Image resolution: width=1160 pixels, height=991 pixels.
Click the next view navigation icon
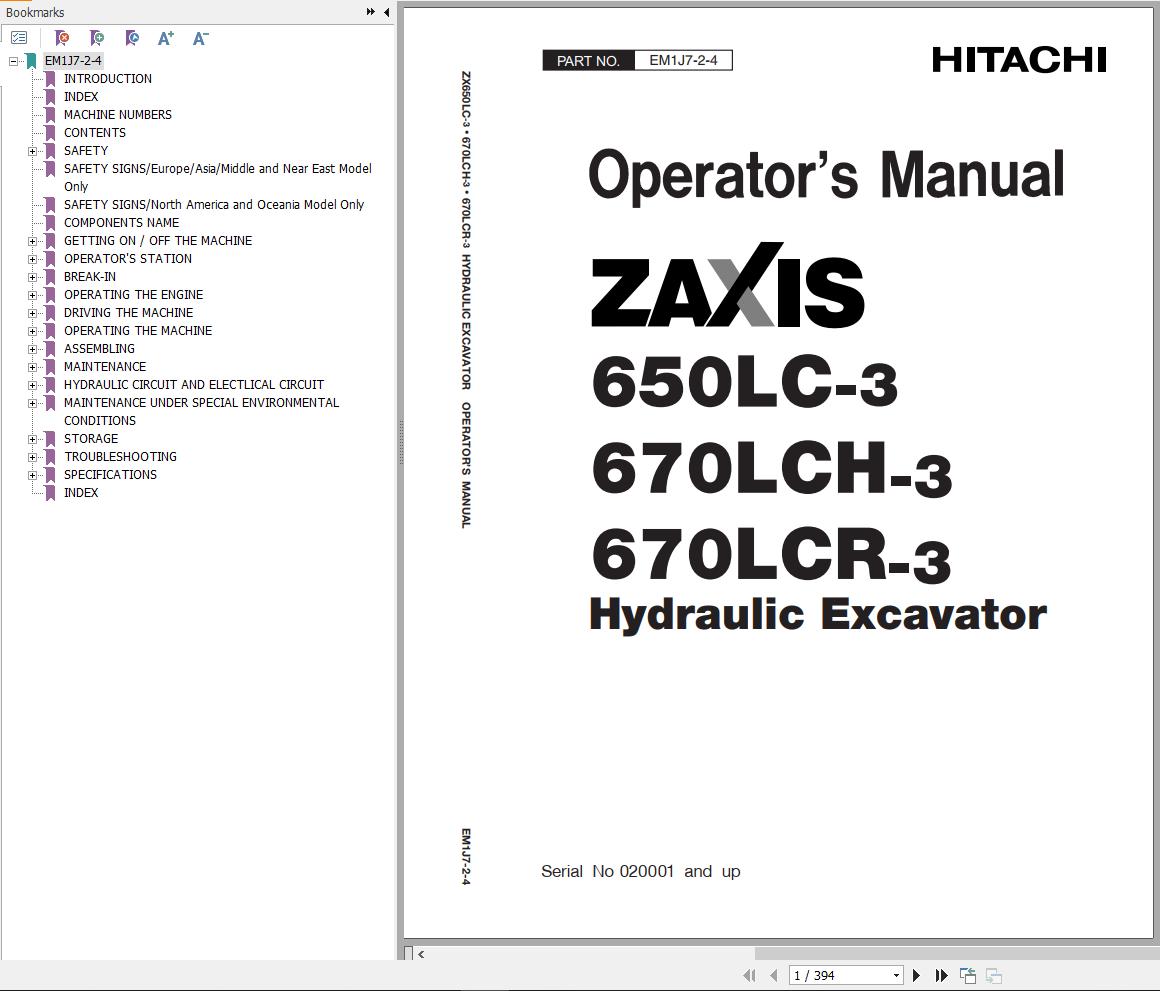pyautogui.click(x=994, y=975)
